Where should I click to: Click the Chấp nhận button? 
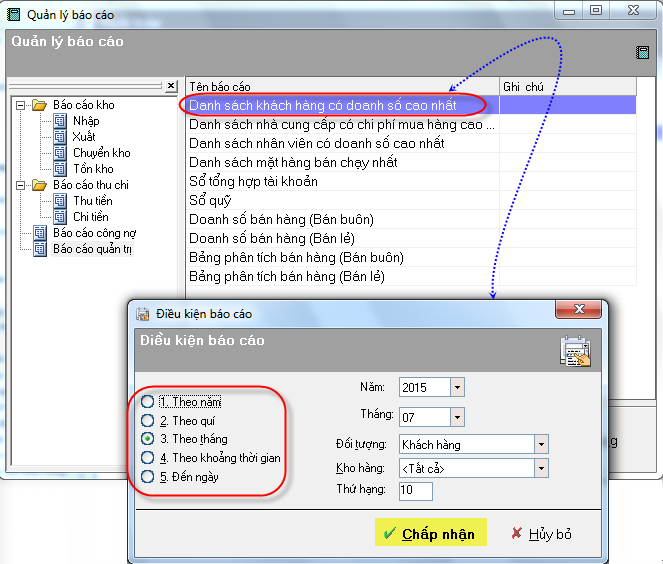tap(430, 534)
